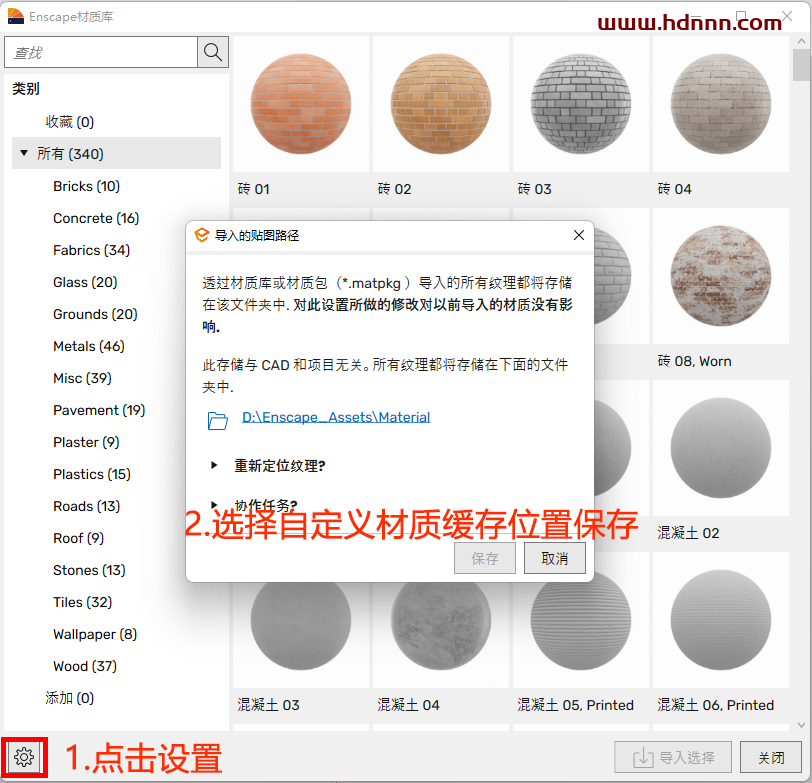Click the 关闭 button
The image size is (812, 783).
coord(771,757)
